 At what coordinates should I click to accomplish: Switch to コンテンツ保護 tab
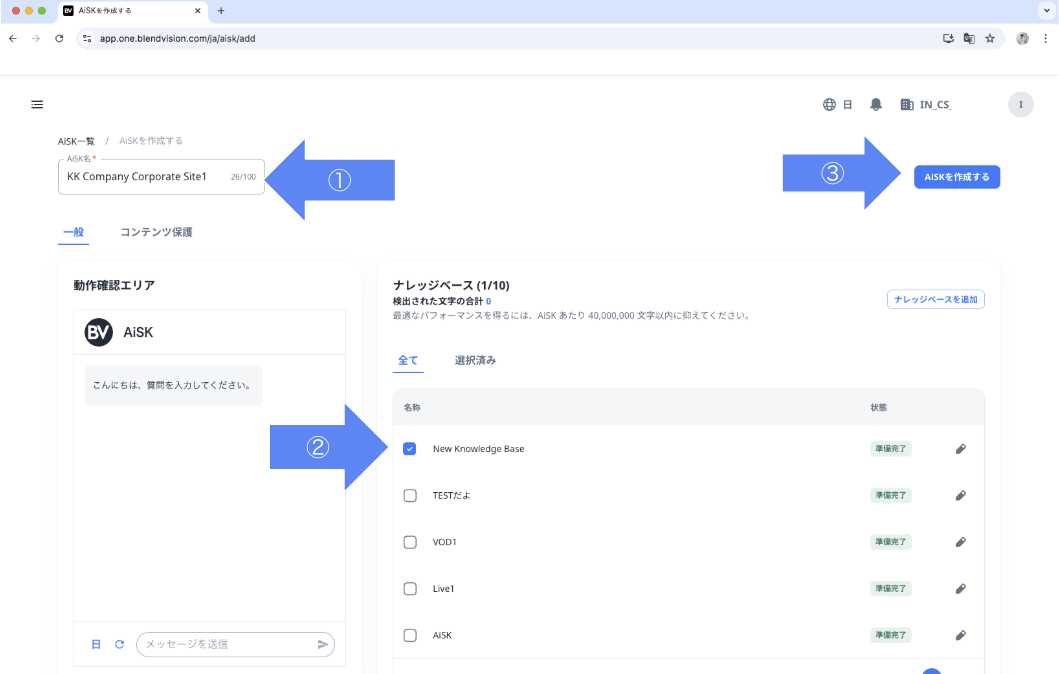[156, 232]
